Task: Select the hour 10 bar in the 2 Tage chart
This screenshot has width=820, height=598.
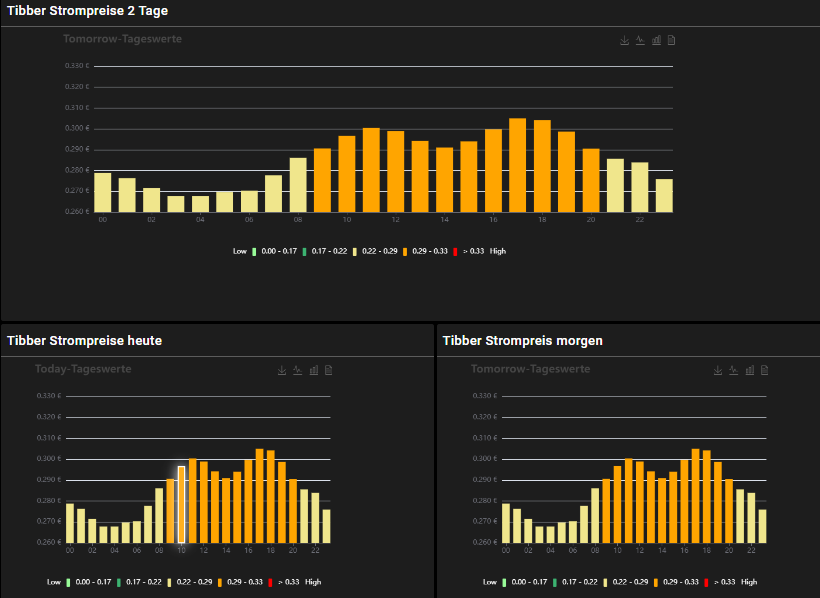Action: (347, 174)
